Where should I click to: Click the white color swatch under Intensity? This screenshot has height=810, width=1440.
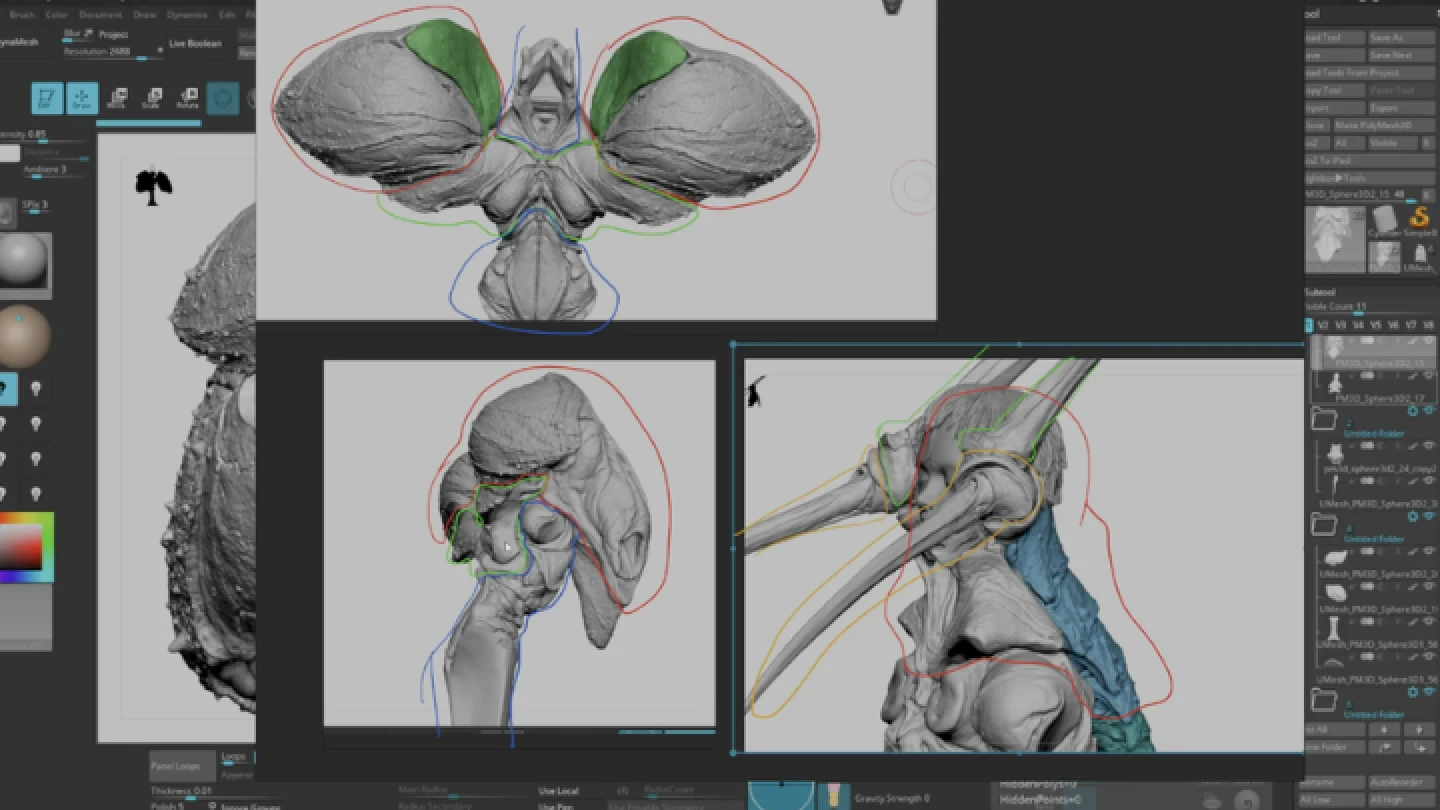9,153
